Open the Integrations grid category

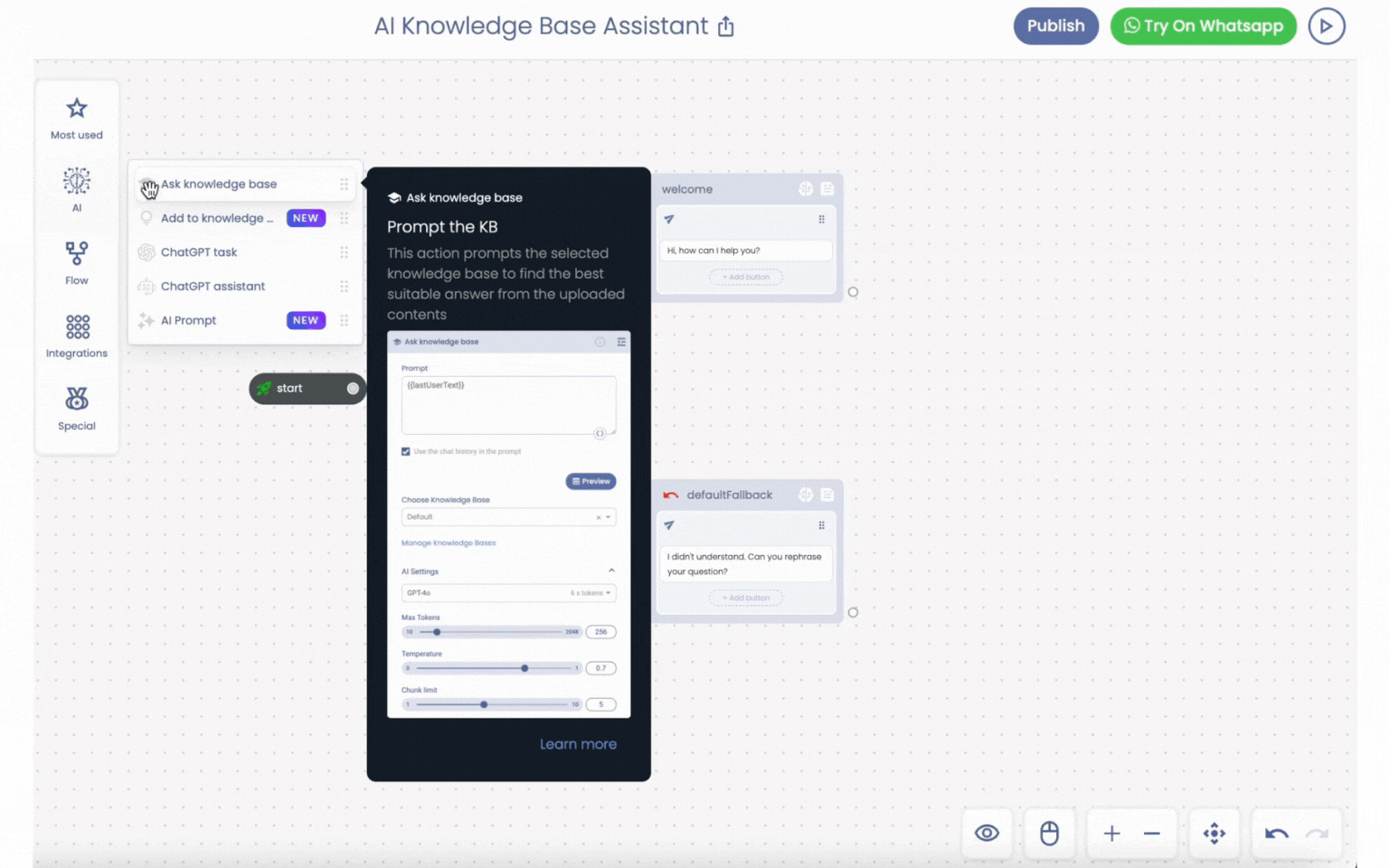(77, 336)
